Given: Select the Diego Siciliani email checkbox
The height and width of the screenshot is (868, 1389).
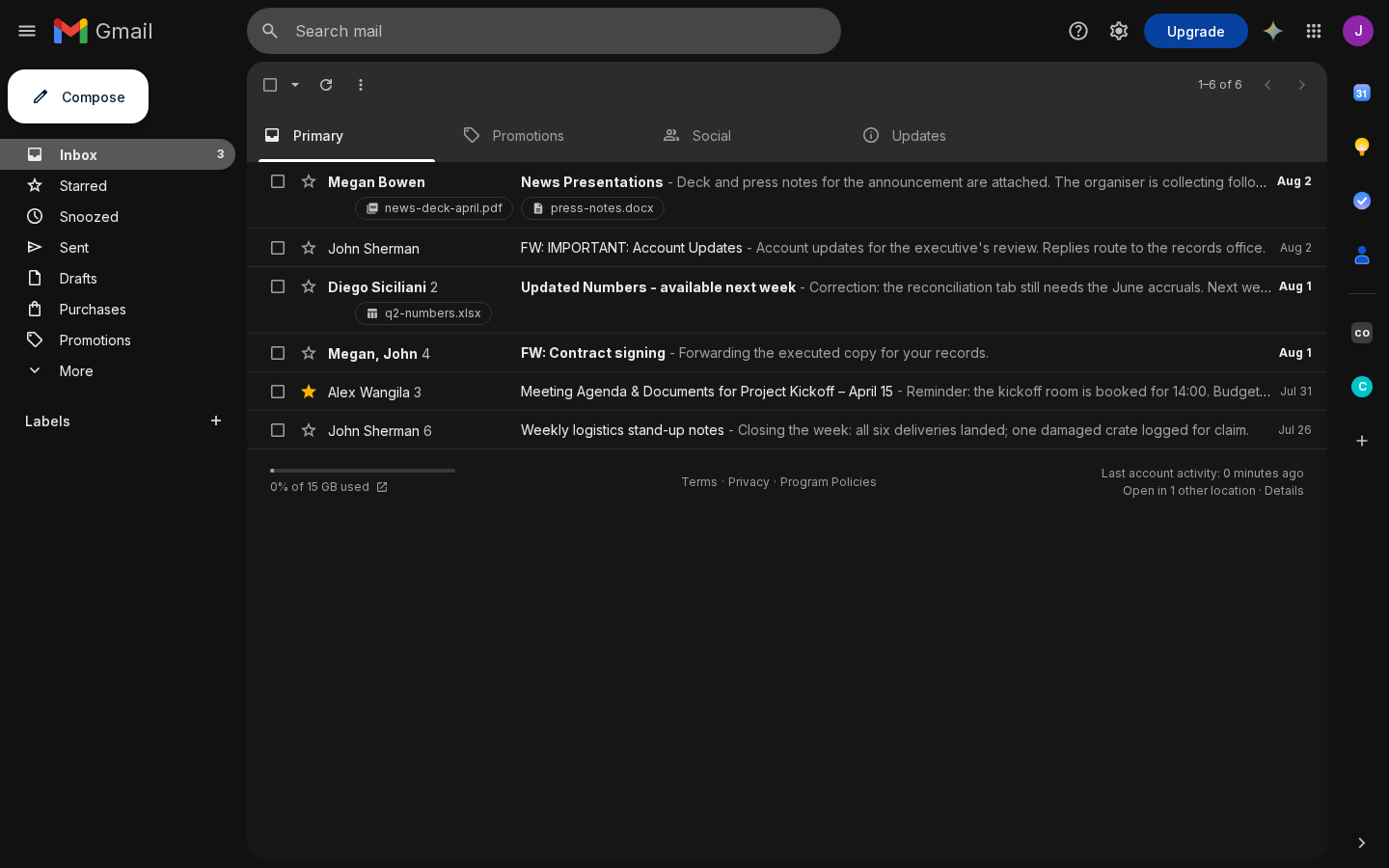Looking at the screenshot, I should (278, 286).
